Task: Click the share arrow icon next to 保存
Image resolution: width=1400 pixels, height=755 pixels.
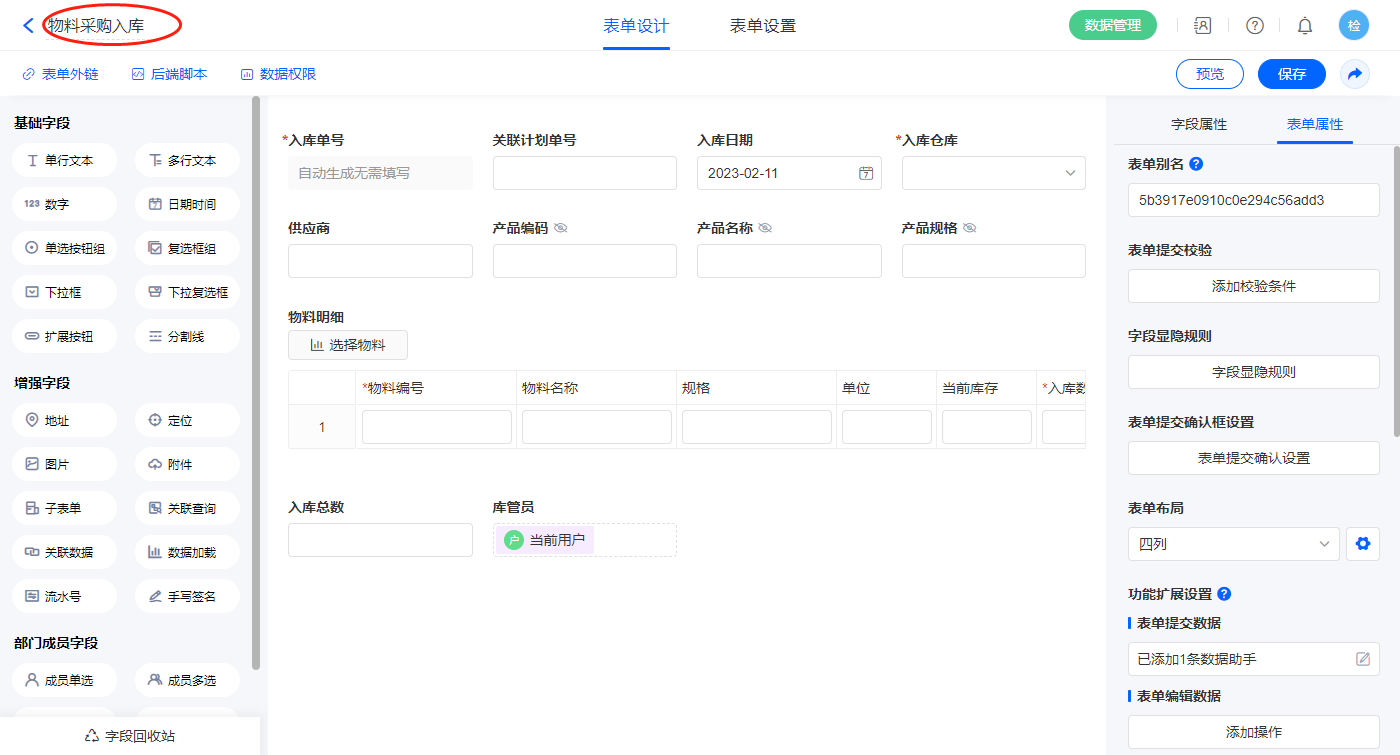Action: point(1355,74)
